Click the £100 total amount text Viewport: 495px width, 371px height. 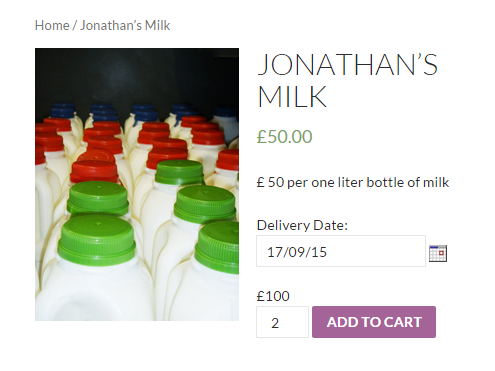[x=273, y=296]
